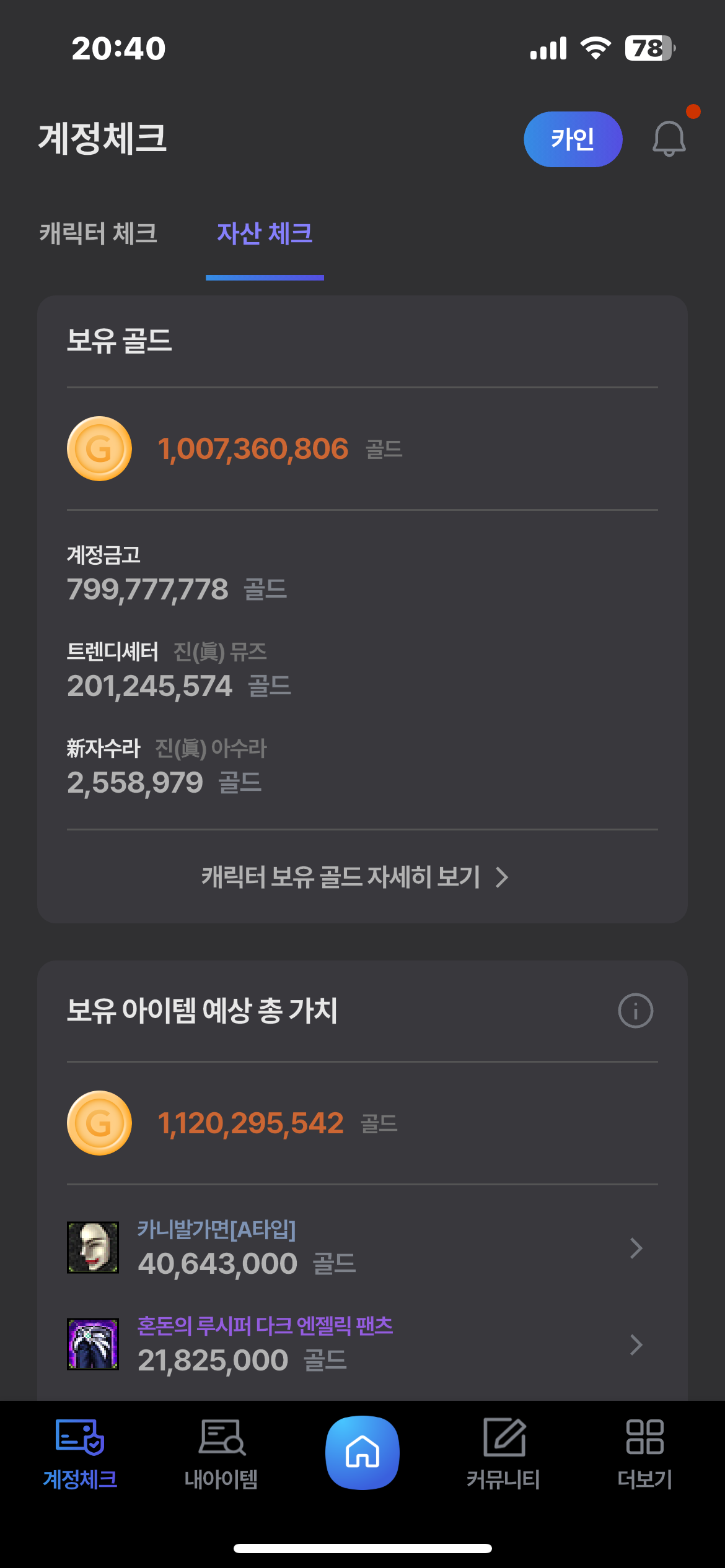Tap the chevron next to 자세히 보기
The width and height of the screenshot is (725, 1568).
[x=503, y=877]
